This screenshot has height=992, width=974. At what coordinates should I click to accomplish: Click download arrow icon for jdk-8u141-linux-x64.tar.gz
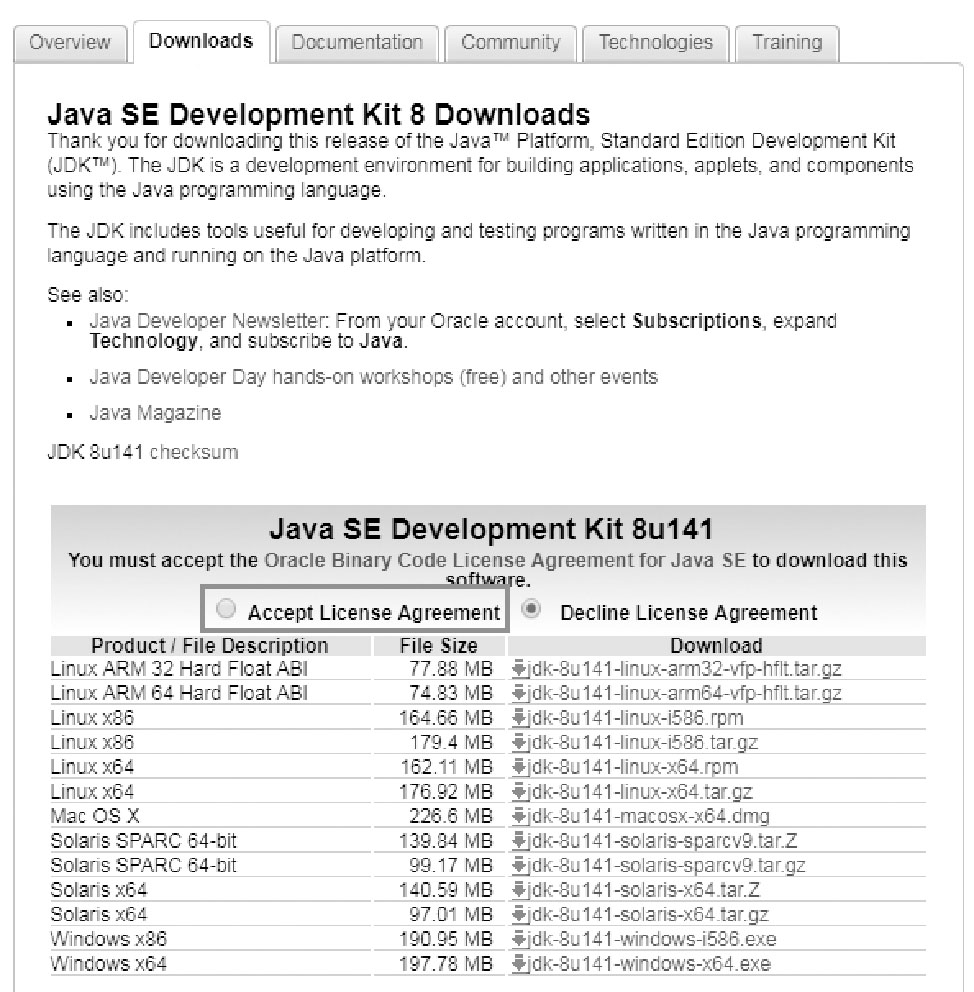click(x=520, y=791)
